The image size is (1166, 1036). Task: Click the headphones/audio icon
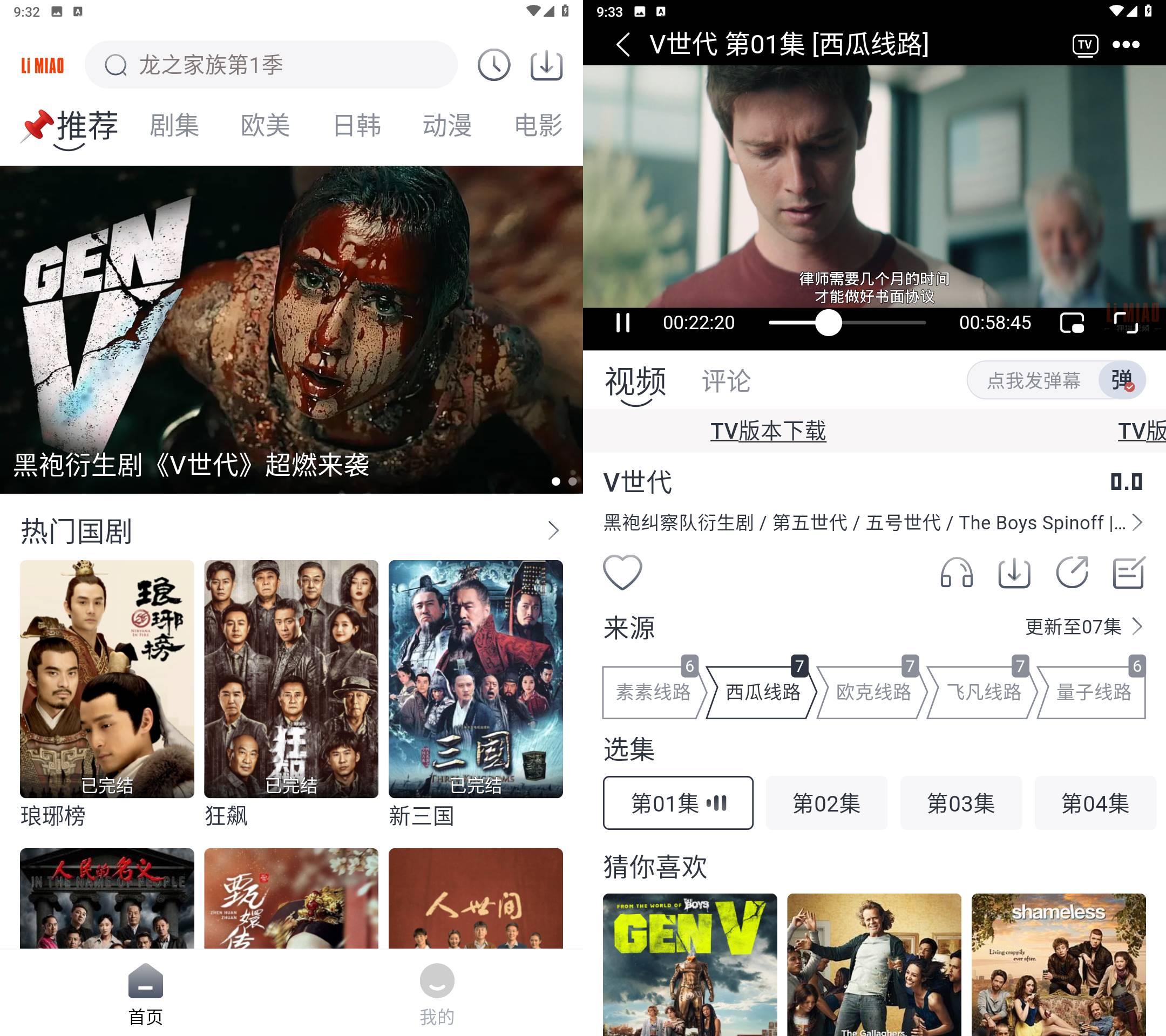click(954, 573)
